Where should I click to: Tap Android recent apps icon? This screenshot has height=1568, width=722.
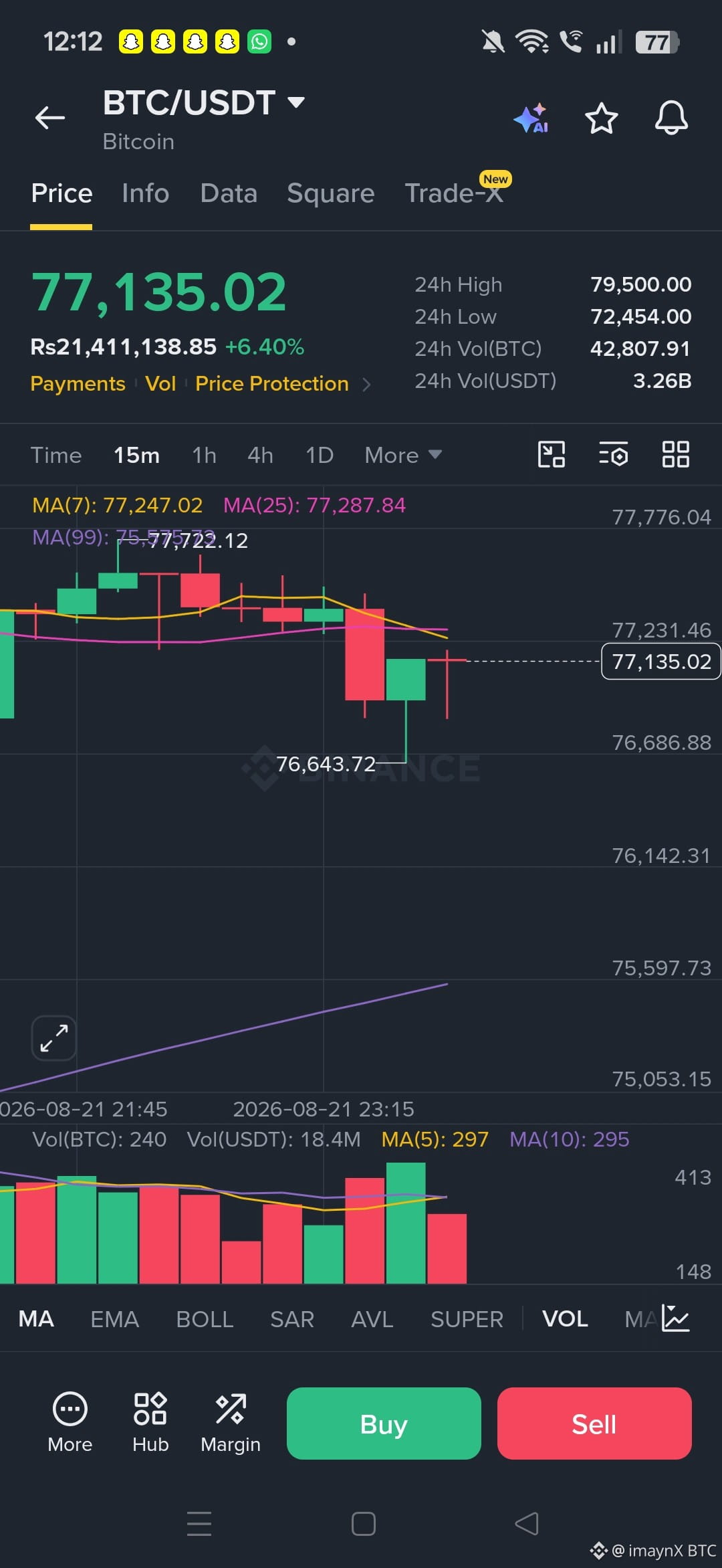click(x=199, y=1524)
